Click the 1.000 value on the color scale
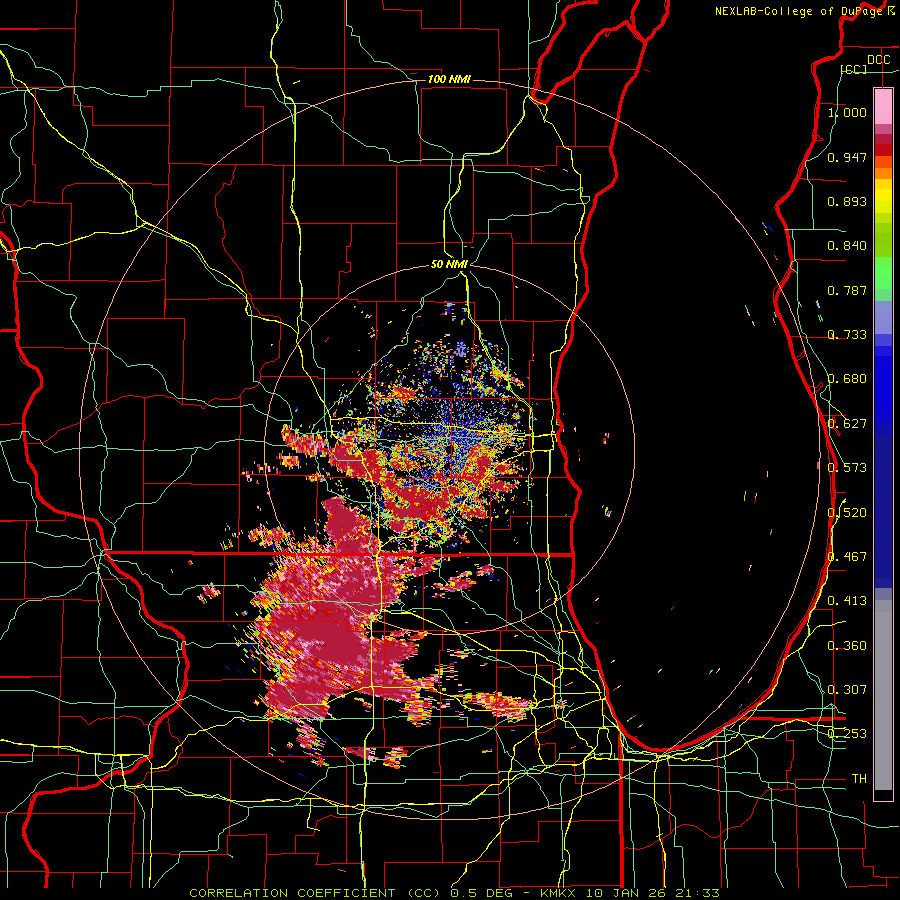Viewport: 900px width, 900px height. 847,112
